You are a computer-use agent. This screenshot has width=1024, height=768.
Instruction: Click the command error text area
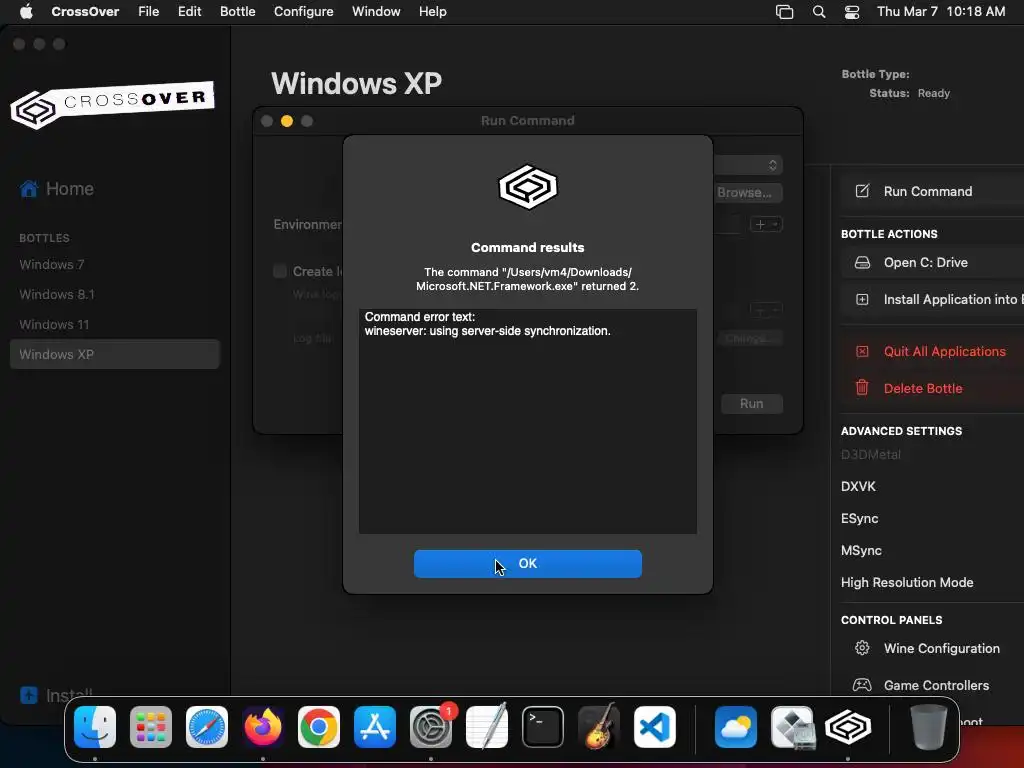pos(528,421)
